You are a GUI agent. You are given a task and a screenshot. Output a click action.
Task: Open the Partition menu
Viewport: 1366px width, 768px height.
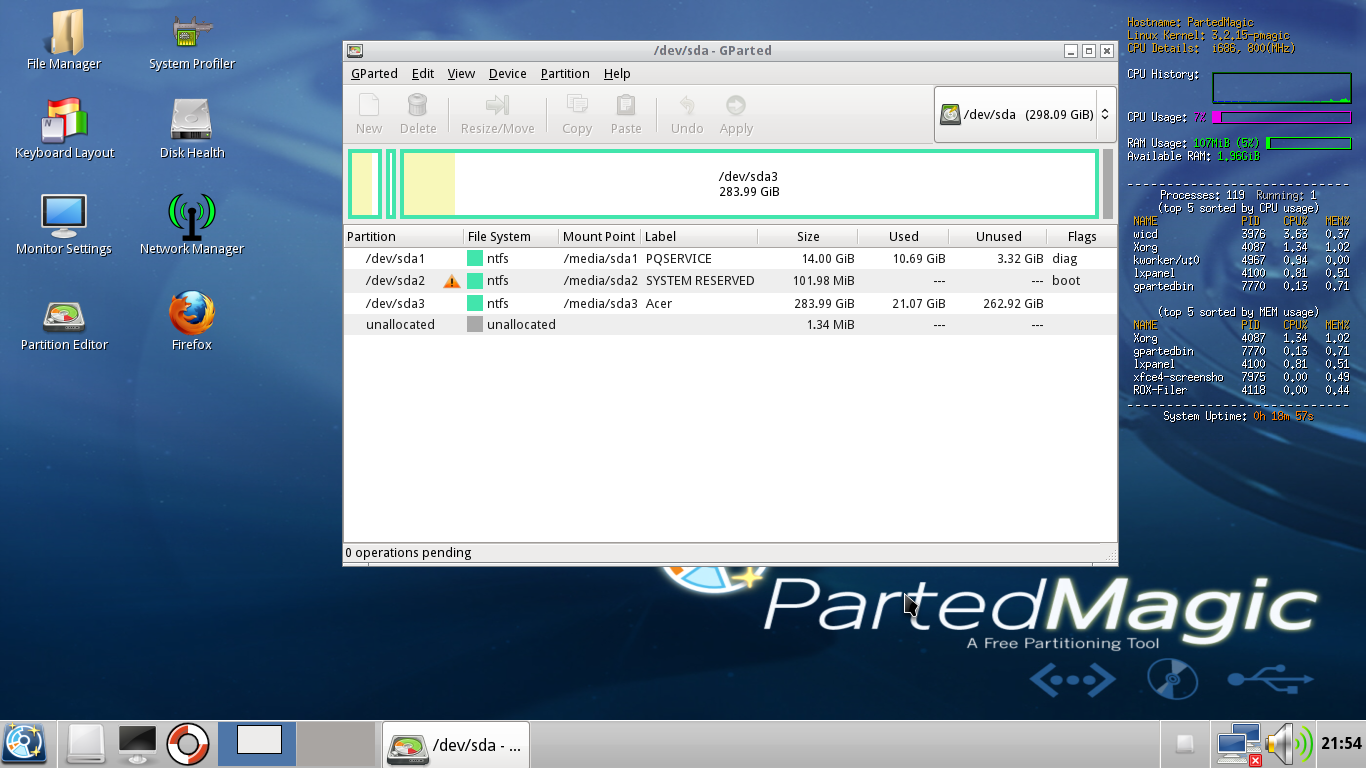click(x=565, y=74)
